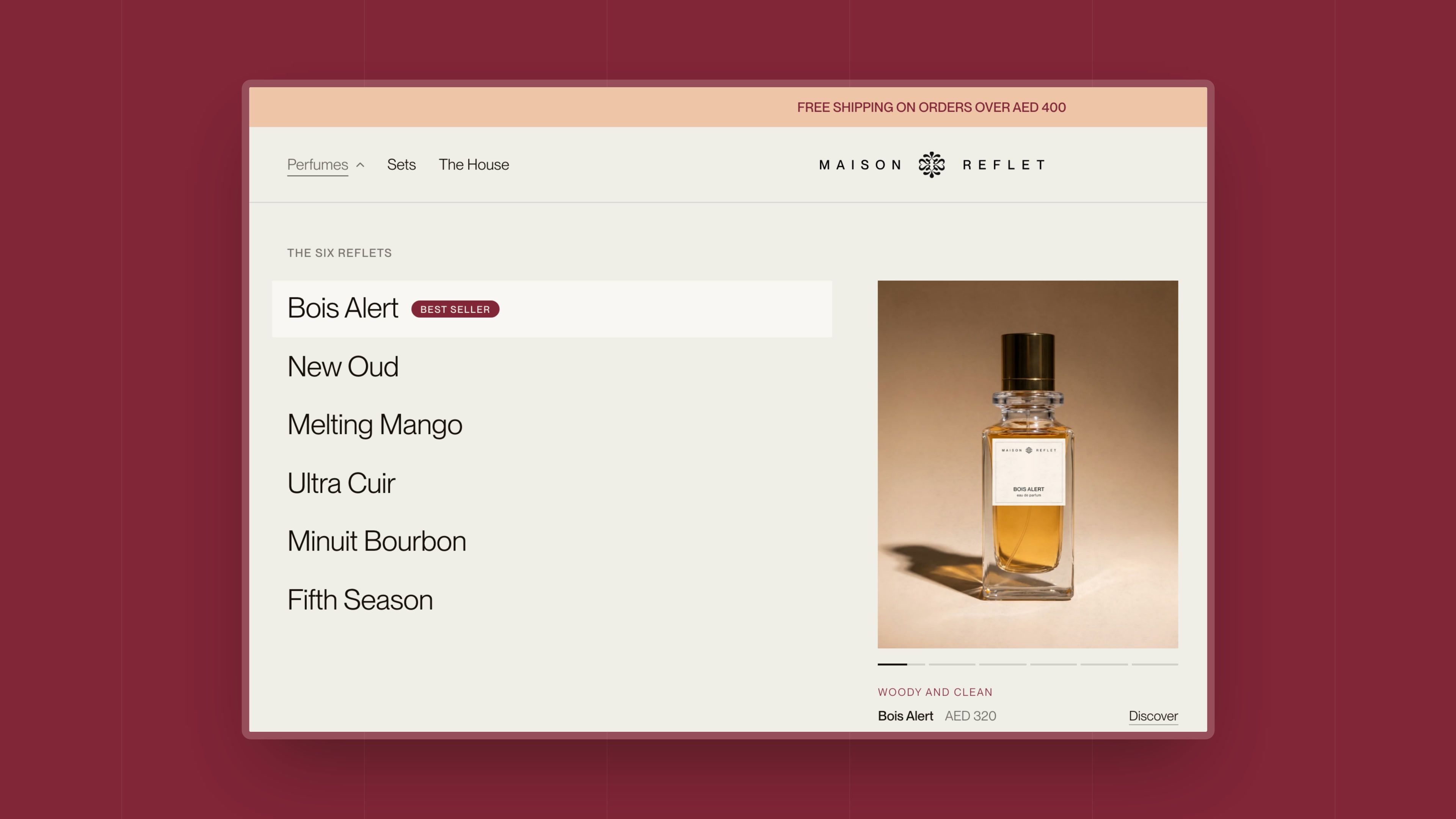Jump to the fifth carousel progress segment

[1104, 665]
